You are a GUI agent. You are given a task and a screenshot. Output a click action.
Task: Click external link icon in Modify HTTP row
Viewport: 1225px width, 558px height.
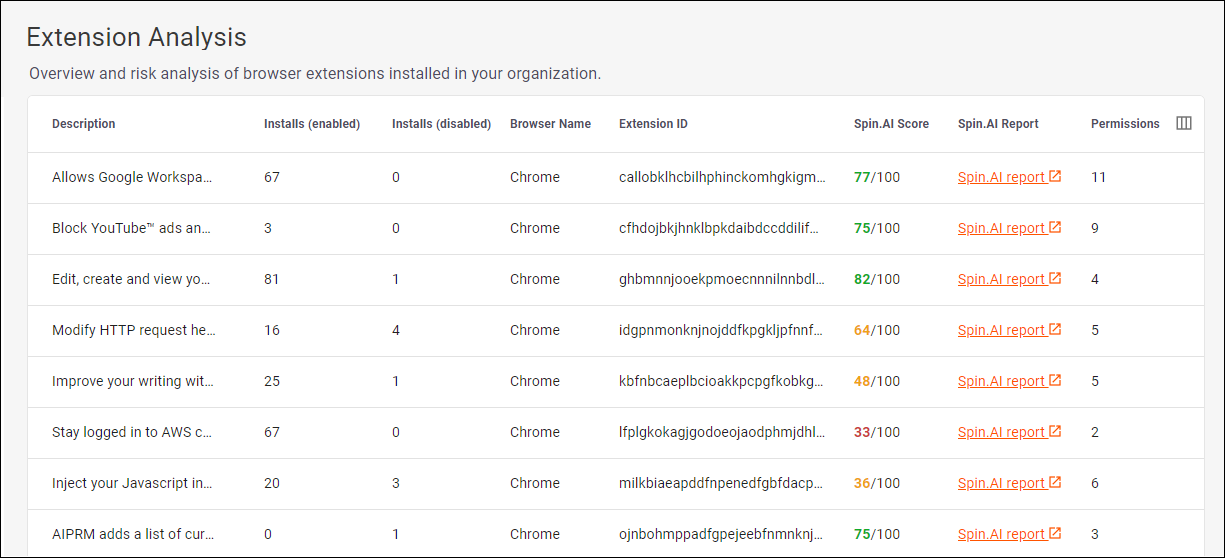1055,329
